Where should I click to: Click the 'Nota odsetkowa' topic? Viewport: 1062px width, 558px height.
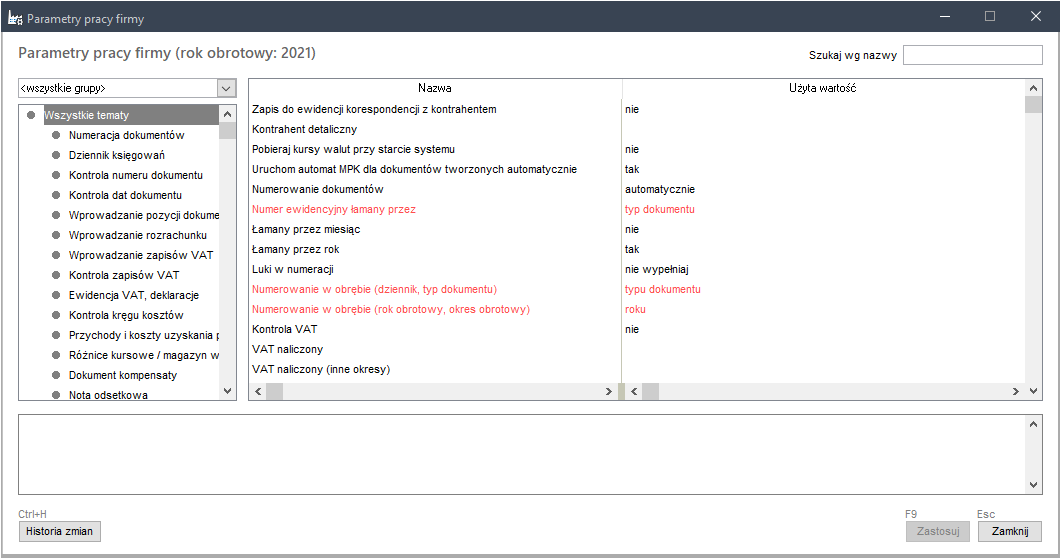pos(108,395)
